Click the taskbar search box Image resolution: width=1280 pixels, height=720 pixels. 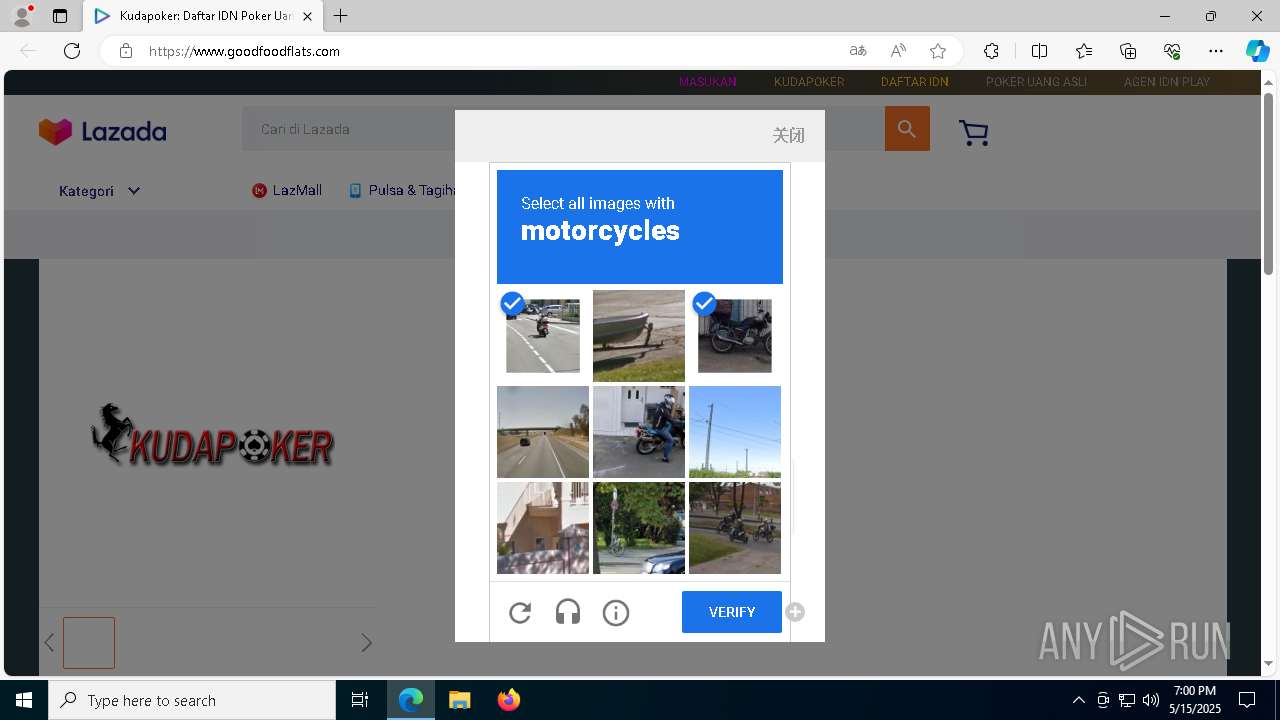192,700
